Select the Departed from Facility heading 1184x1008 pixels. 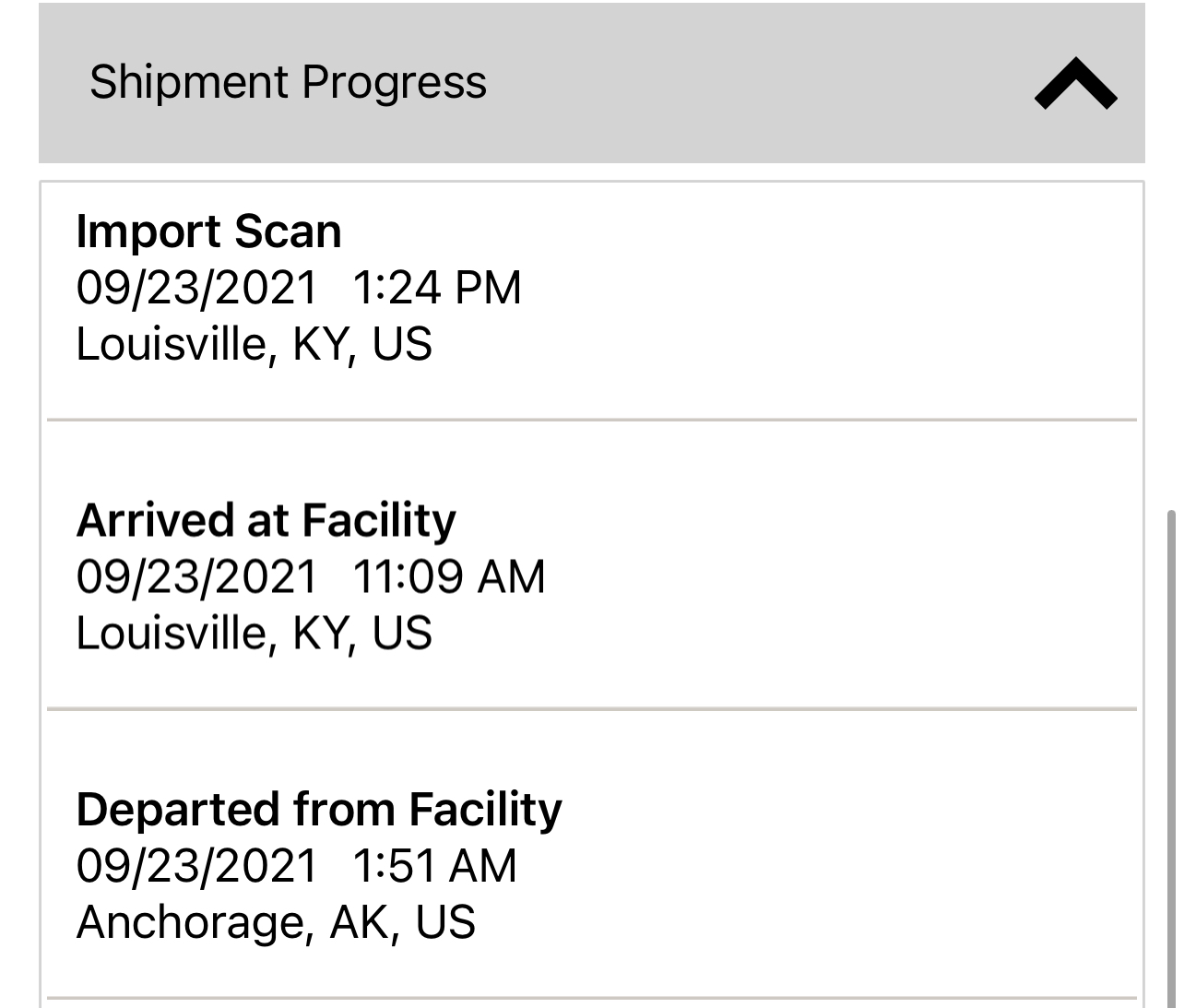[x=319, y=810]
